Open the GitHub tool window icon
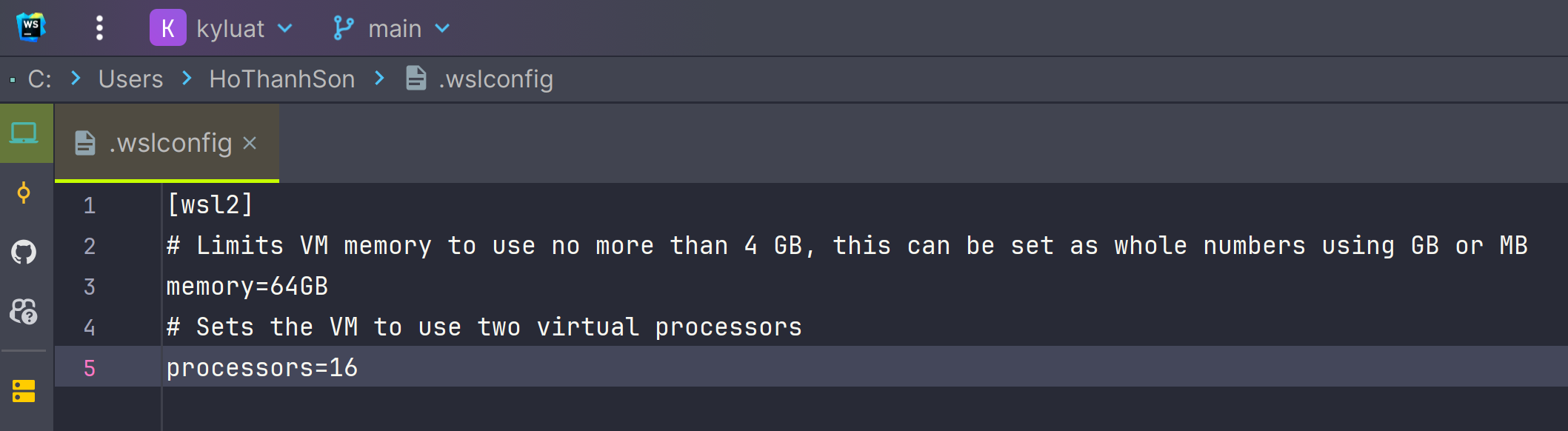 point(24,252)
